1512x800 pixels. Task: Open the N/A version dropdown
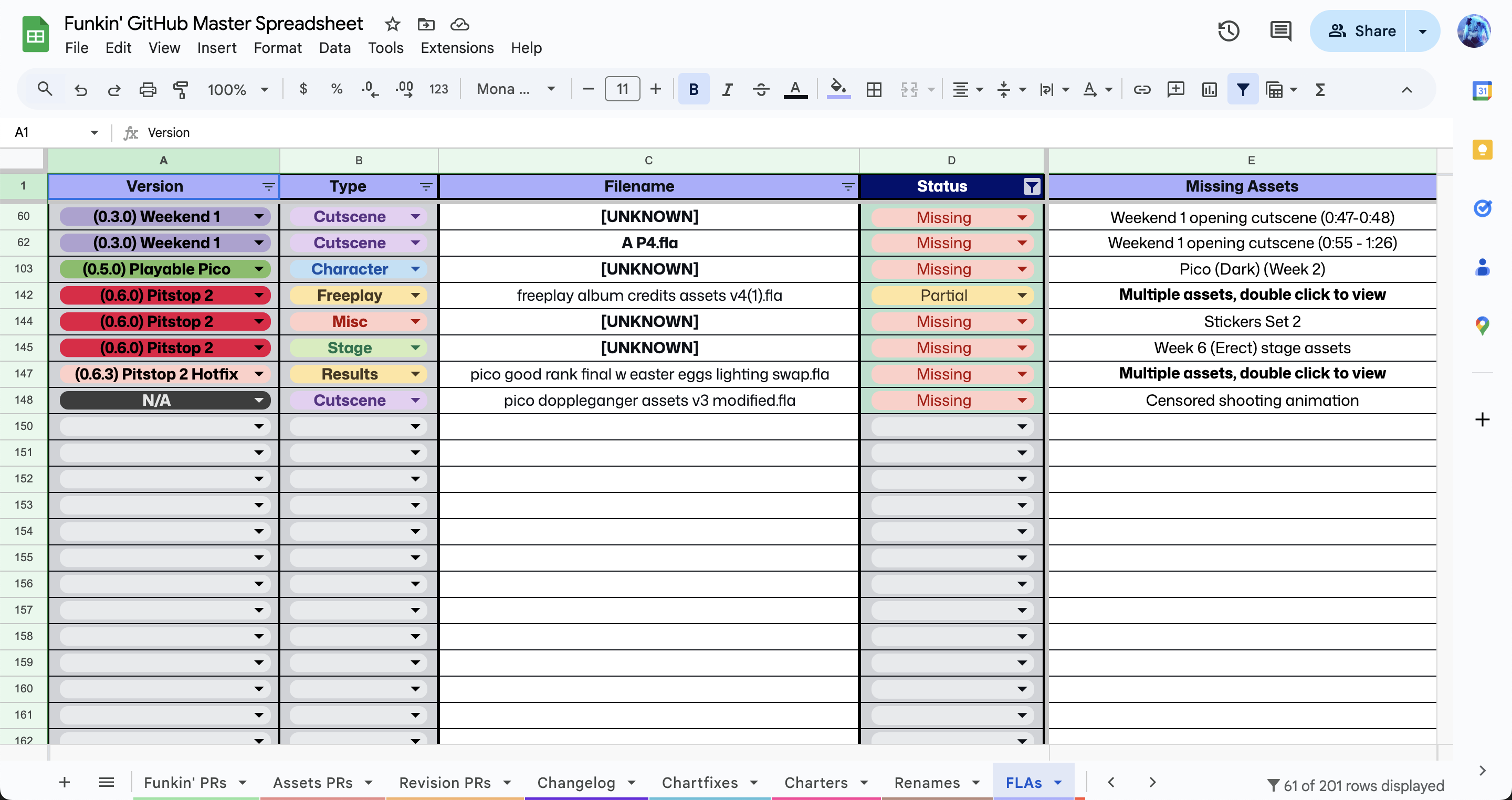259,401
